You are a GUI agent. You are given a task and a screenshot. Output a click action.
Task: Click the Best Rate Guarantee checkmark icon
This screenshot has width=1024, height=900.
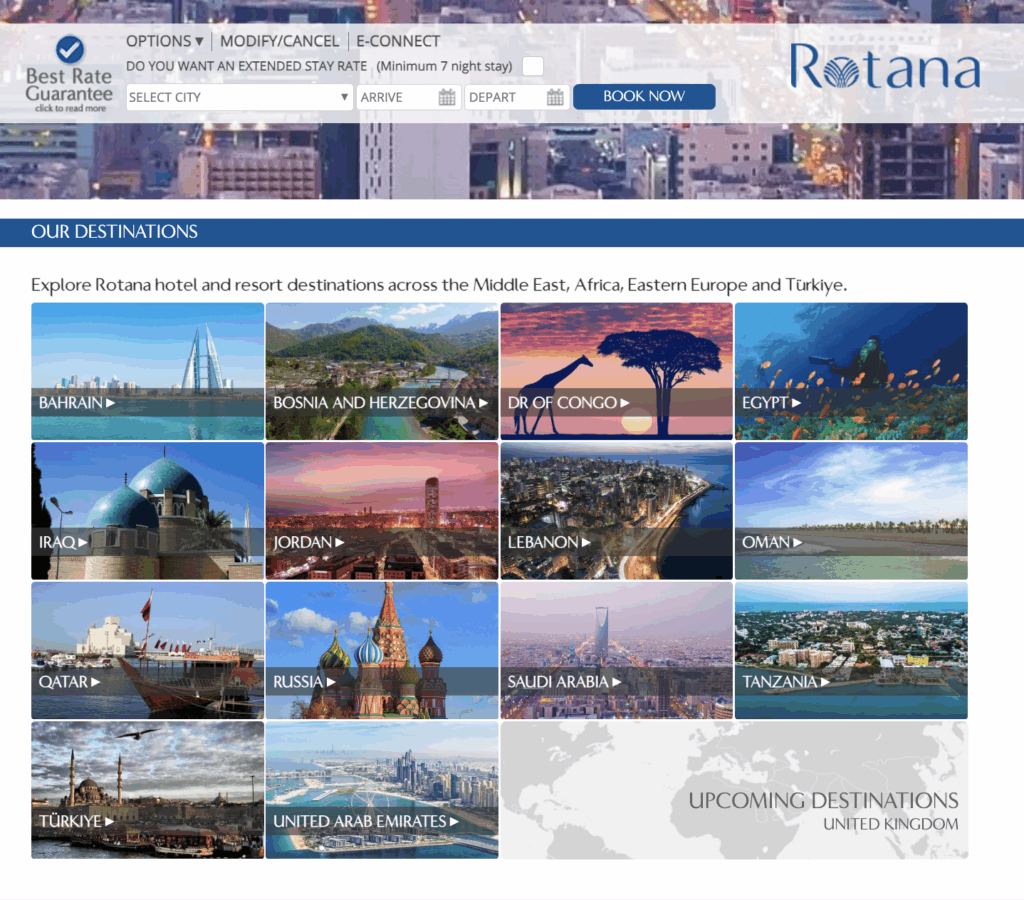click(x=70, y=49)
